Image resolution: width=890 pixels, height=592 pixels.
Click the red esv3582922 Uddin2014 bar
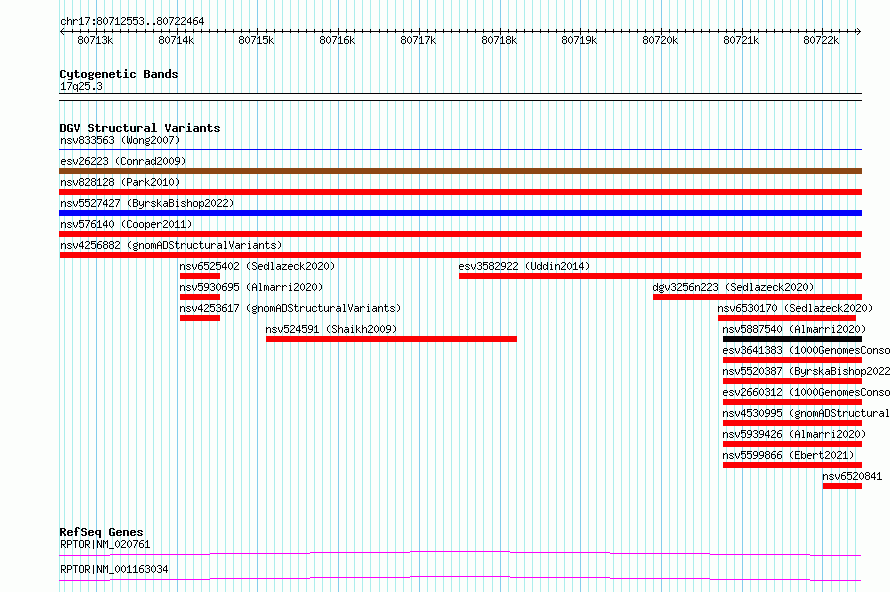[x=660, y=276]
